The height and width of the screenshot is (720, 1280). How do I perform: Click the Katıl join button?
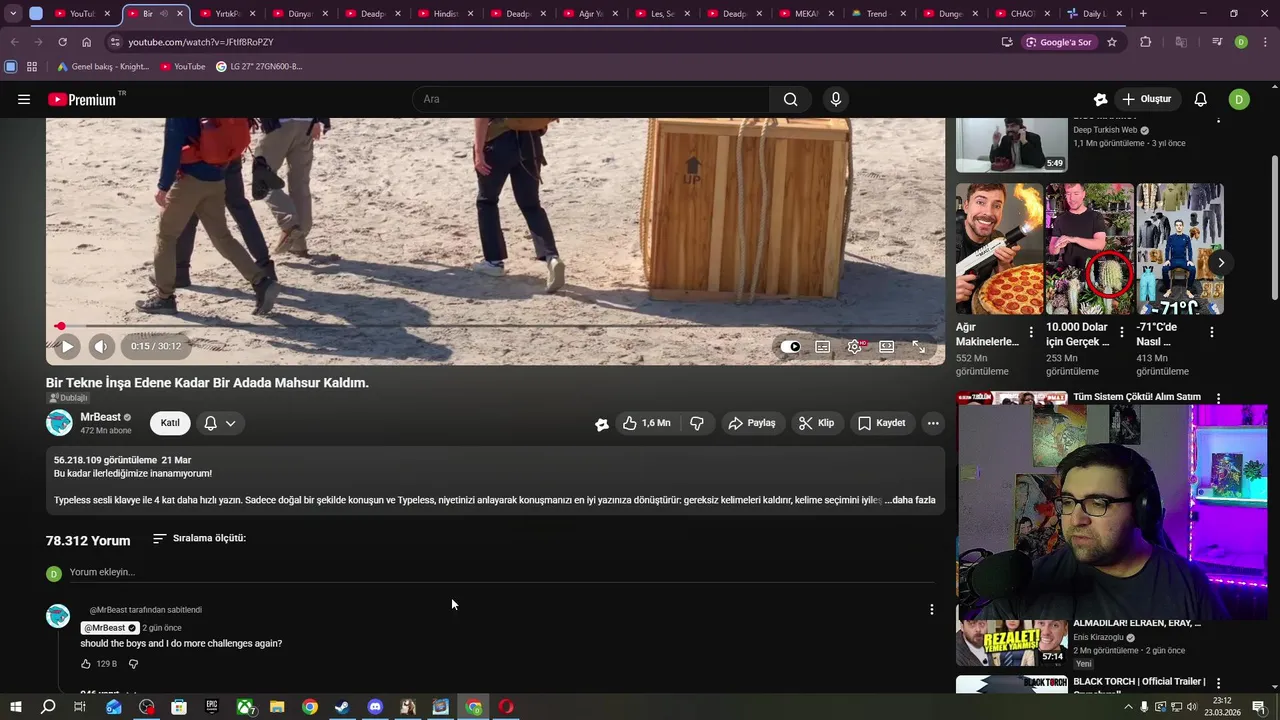point(170,423)
